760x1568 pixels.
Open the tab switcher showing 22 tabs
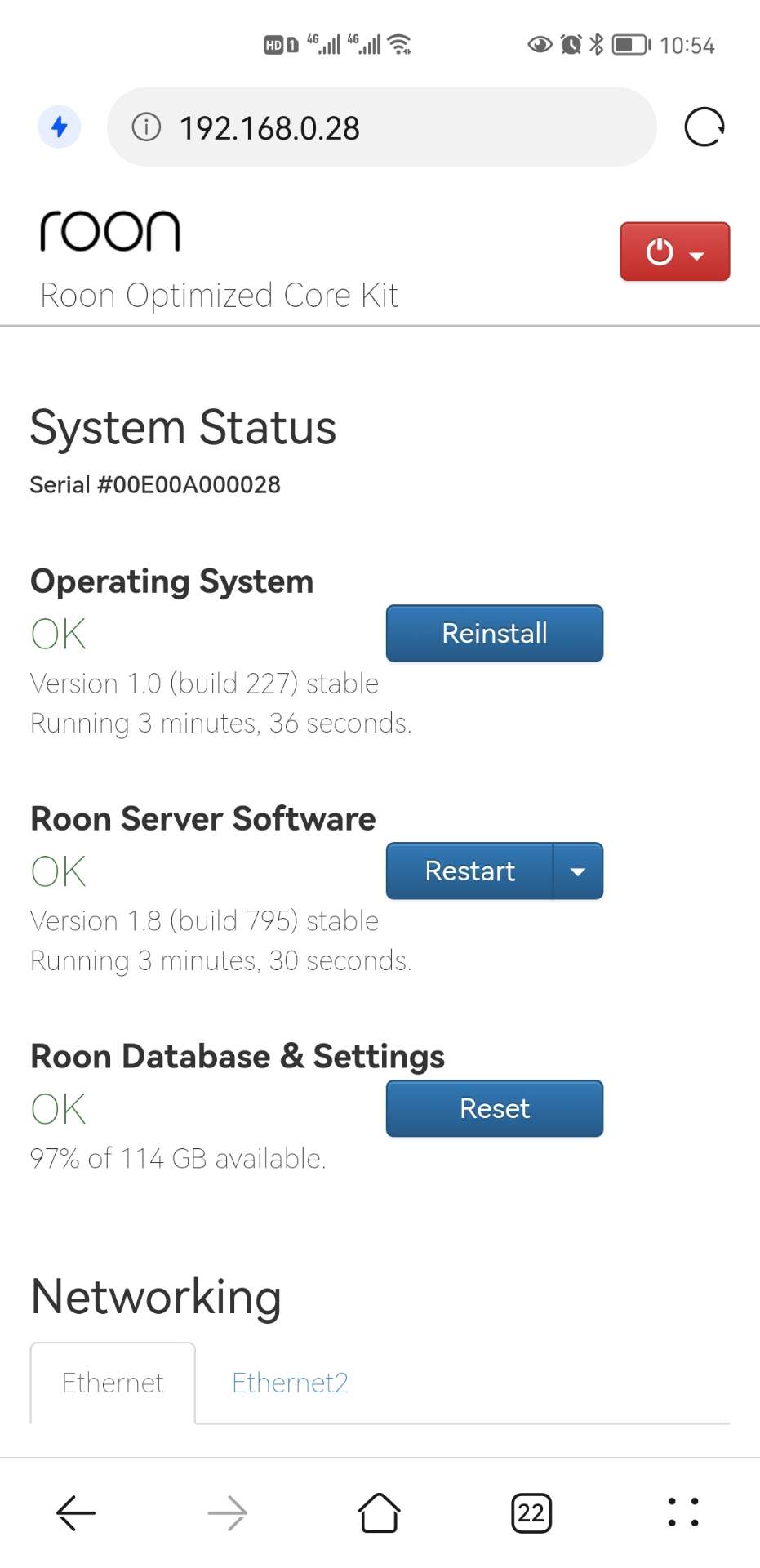pyautogui.click(x=531, y=1513)
